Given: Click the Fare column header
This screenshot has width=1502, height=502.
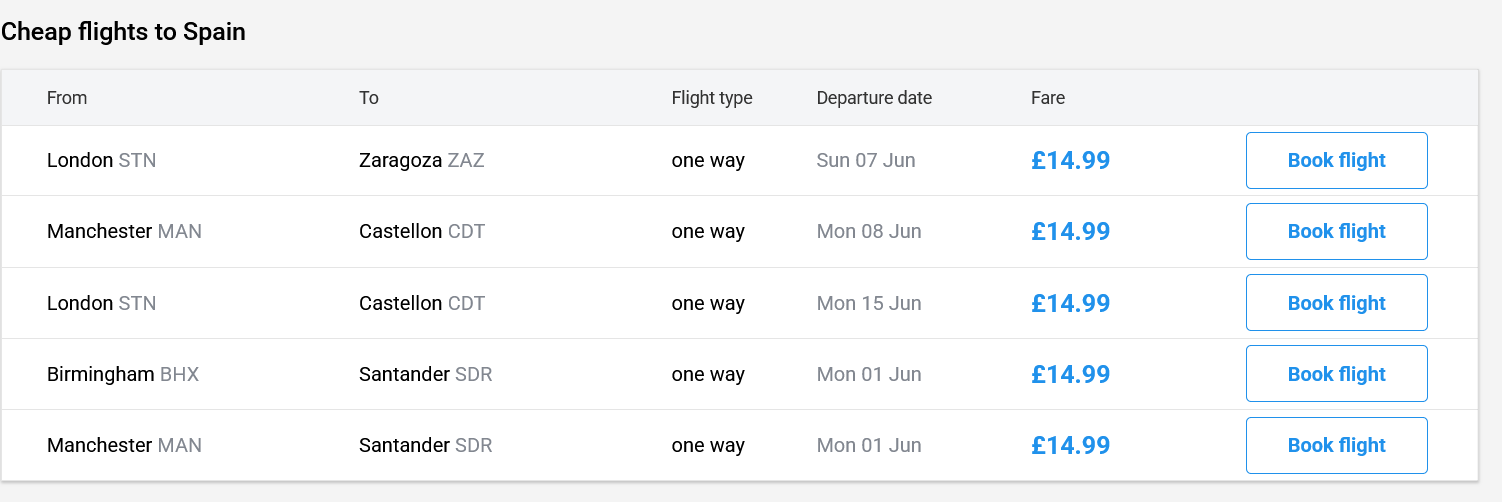Looking at the screenshot, I should pos(1048,98).
